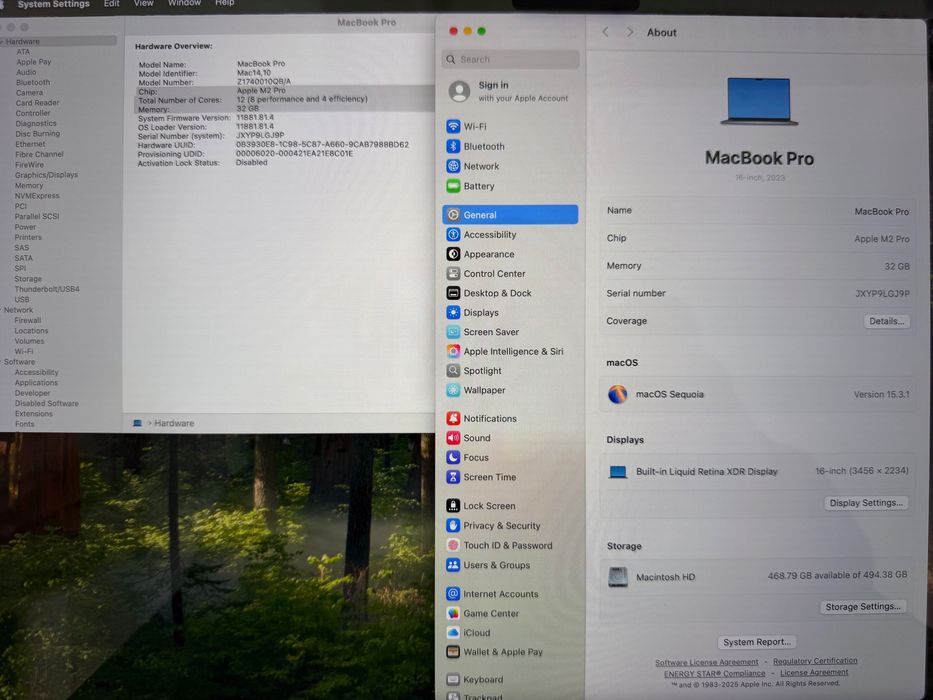Open Keyboard settings icon

coord(453,680)
